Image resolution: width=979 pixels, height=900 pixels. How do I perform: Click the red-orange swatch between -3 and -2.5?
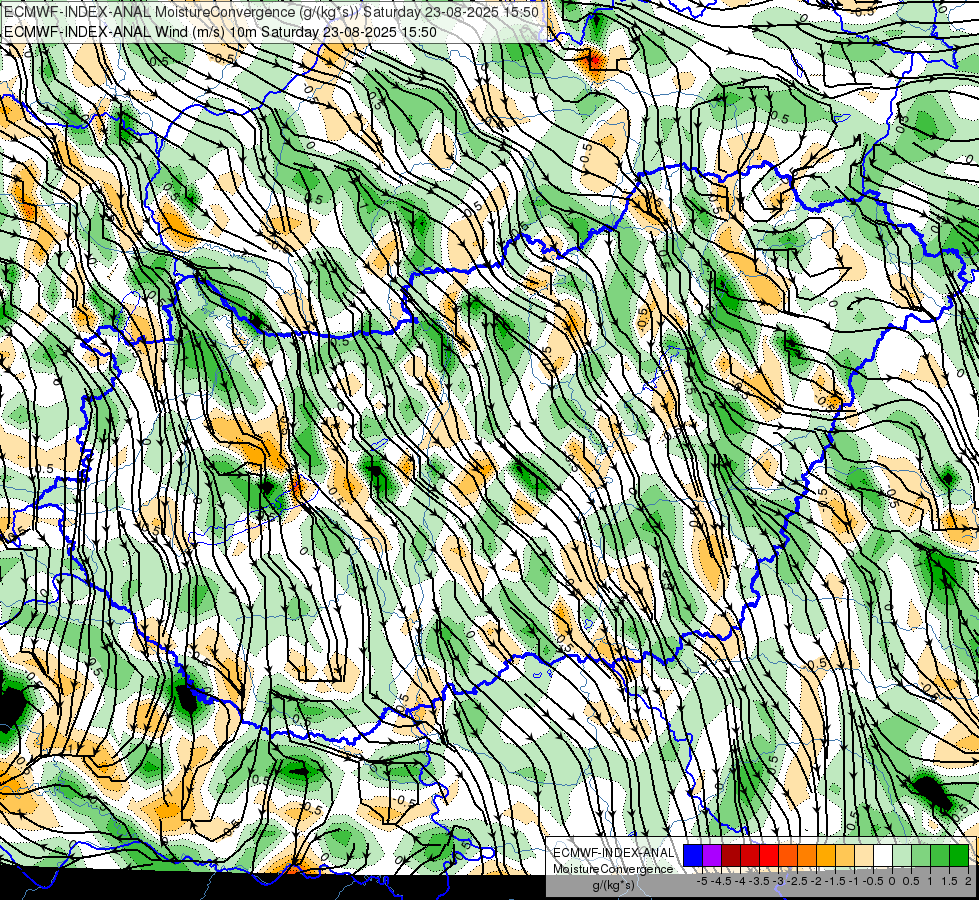coord(788,855)
